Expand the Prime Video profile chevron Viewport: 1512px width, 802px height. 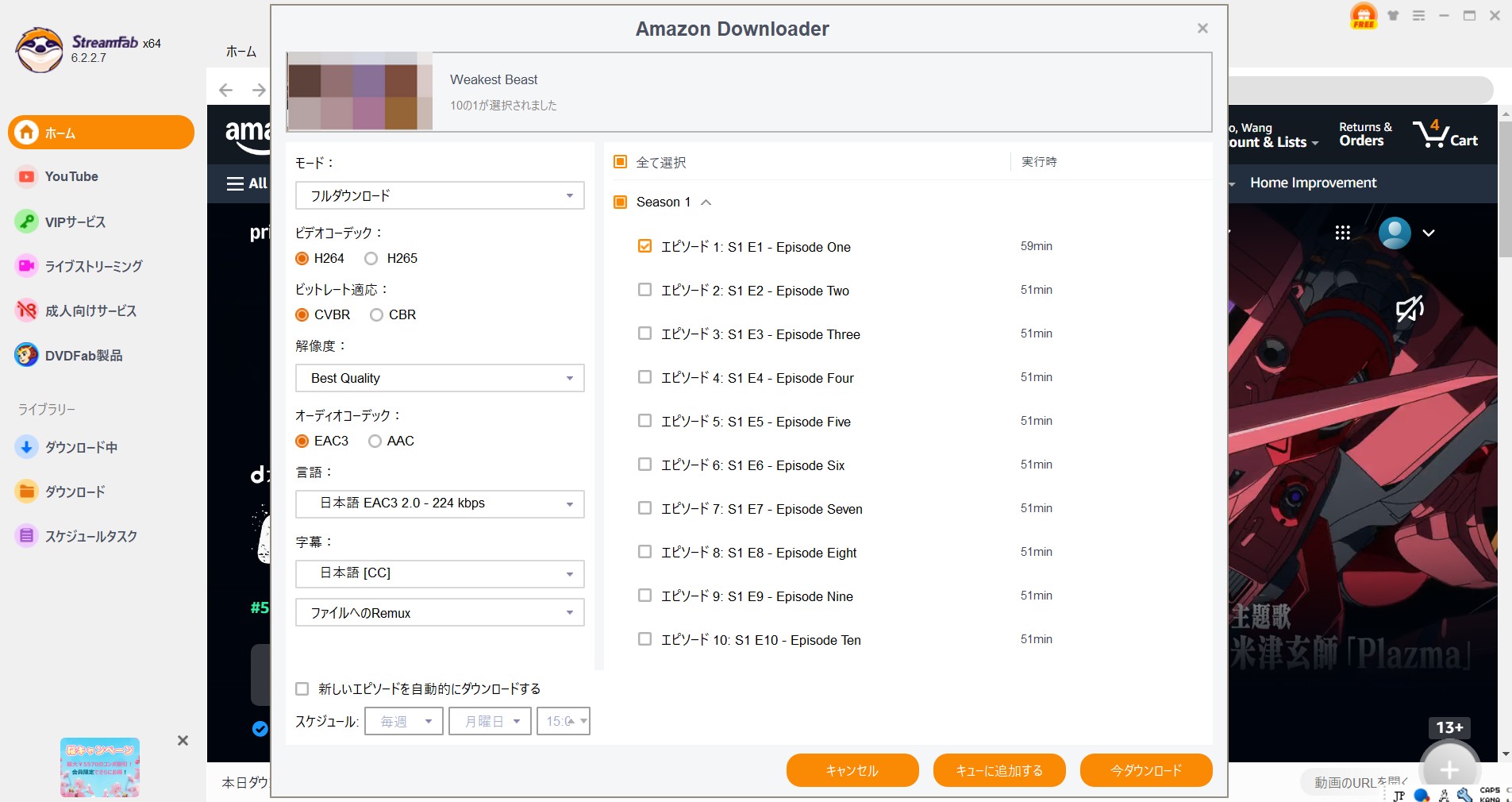1429,233
